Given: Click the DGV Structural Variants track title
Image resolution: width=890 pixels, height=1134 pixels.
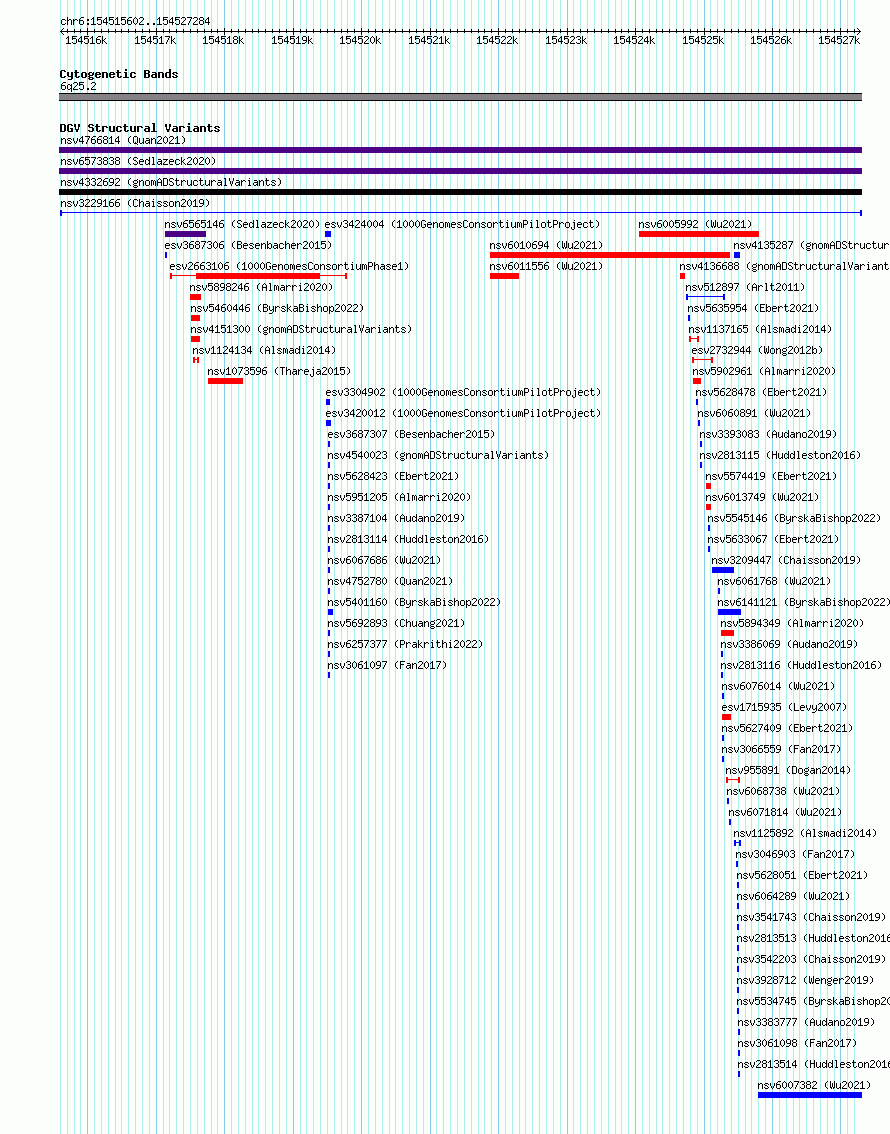Looking at the screenshot, I should point(140,128).
